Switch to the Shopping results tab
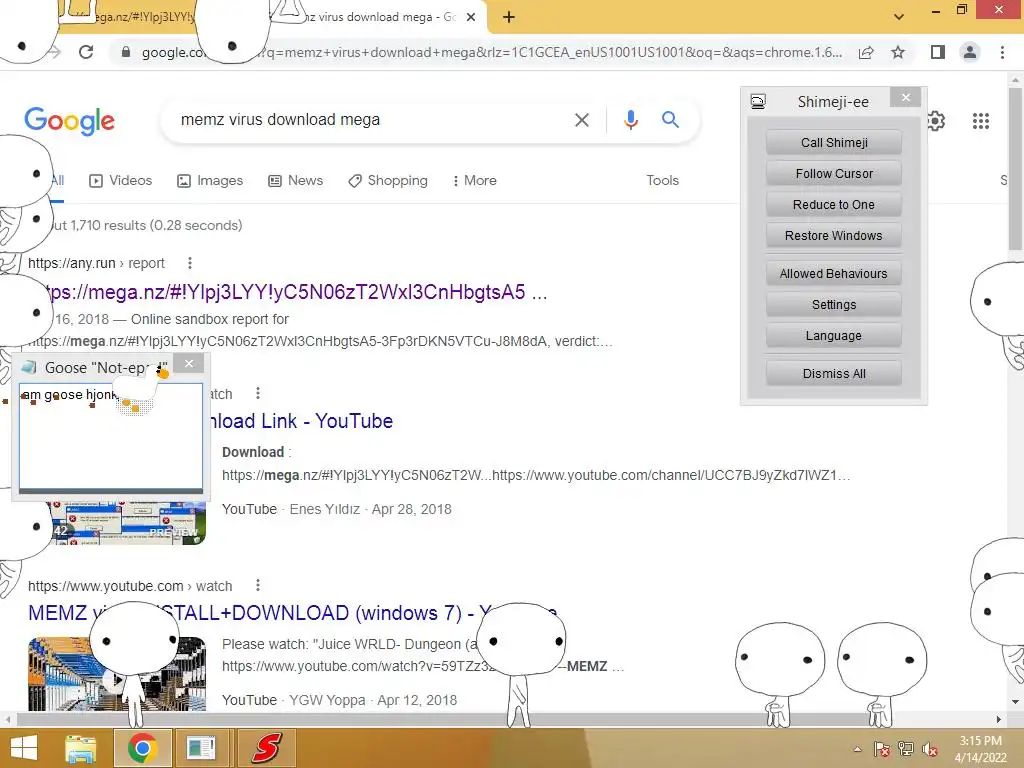 pos(388,181)
